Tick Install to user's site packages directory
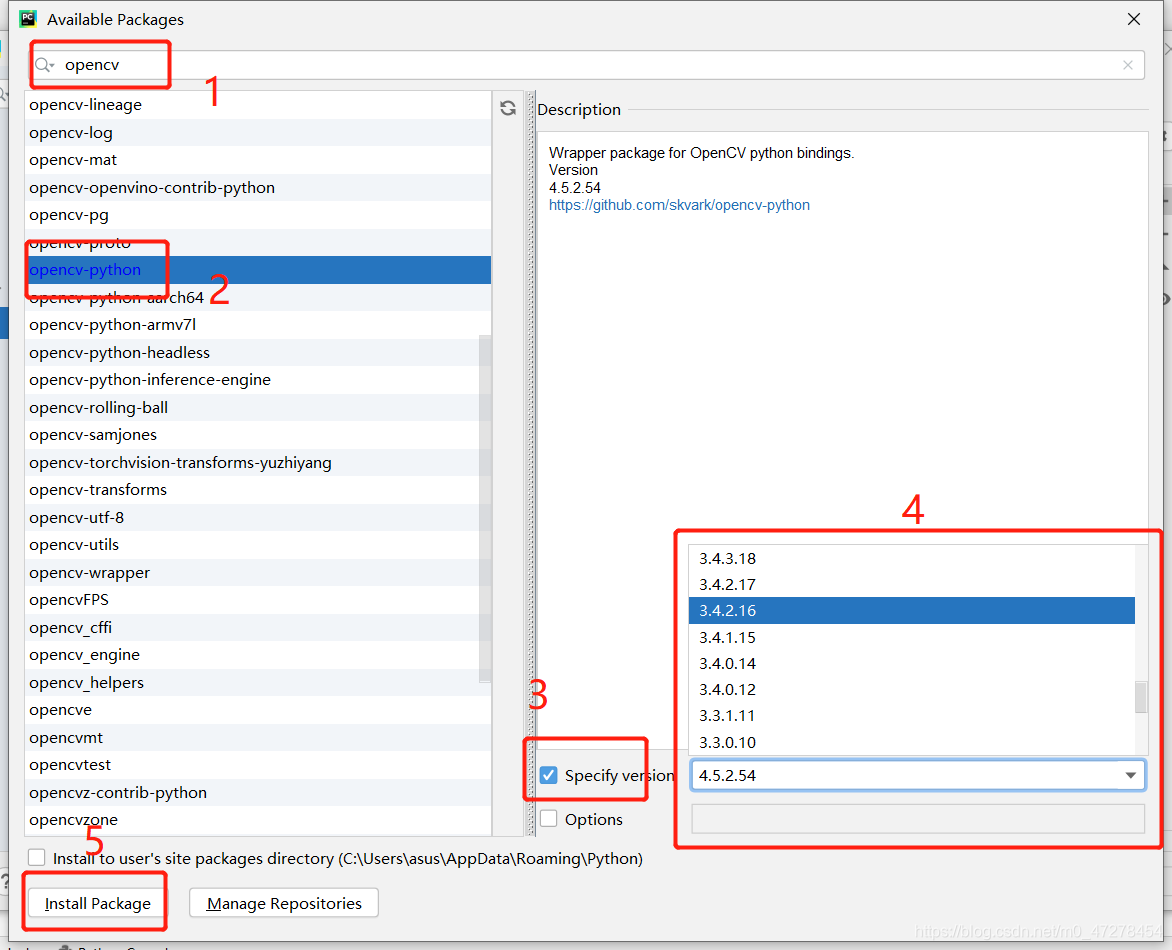The image size is (1172, 950). pyautogui.click(x=37, y=858)
